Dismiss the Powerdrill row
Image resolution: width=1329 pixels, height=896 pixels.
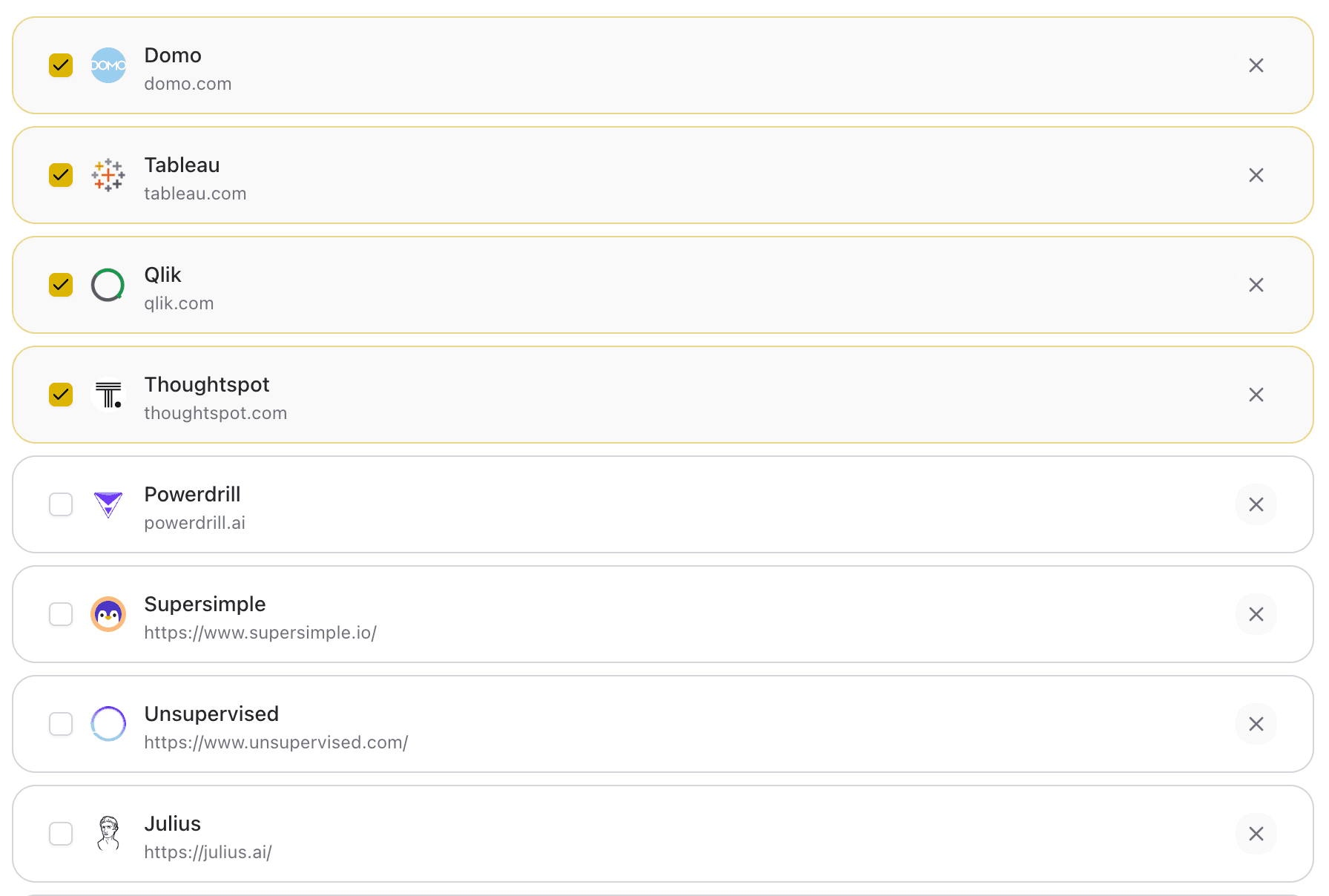tap(1256, 504)
